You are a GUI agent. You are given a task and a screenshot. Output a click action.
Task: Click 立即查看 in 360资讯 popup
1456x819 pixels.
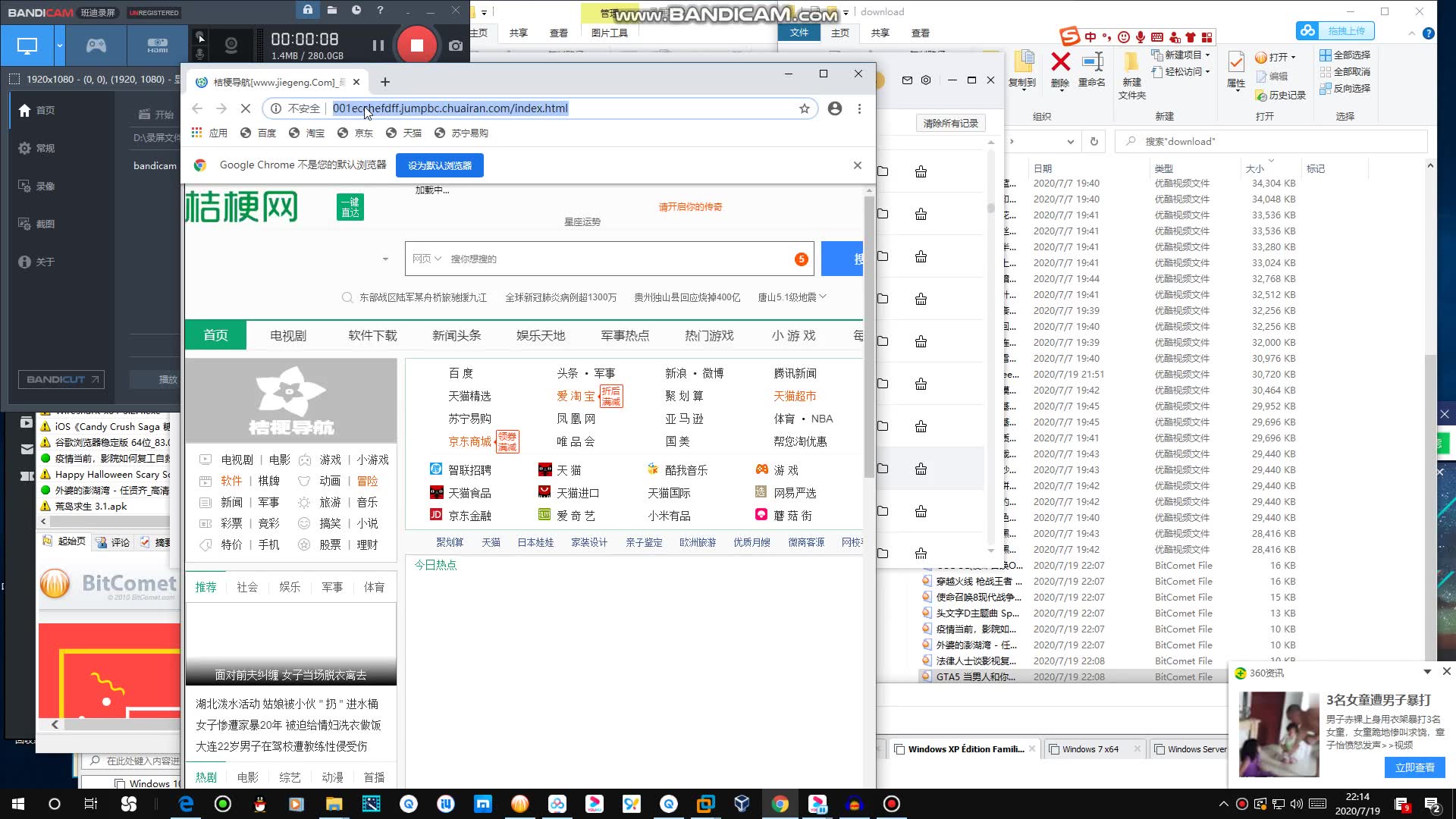point(1414,767)
